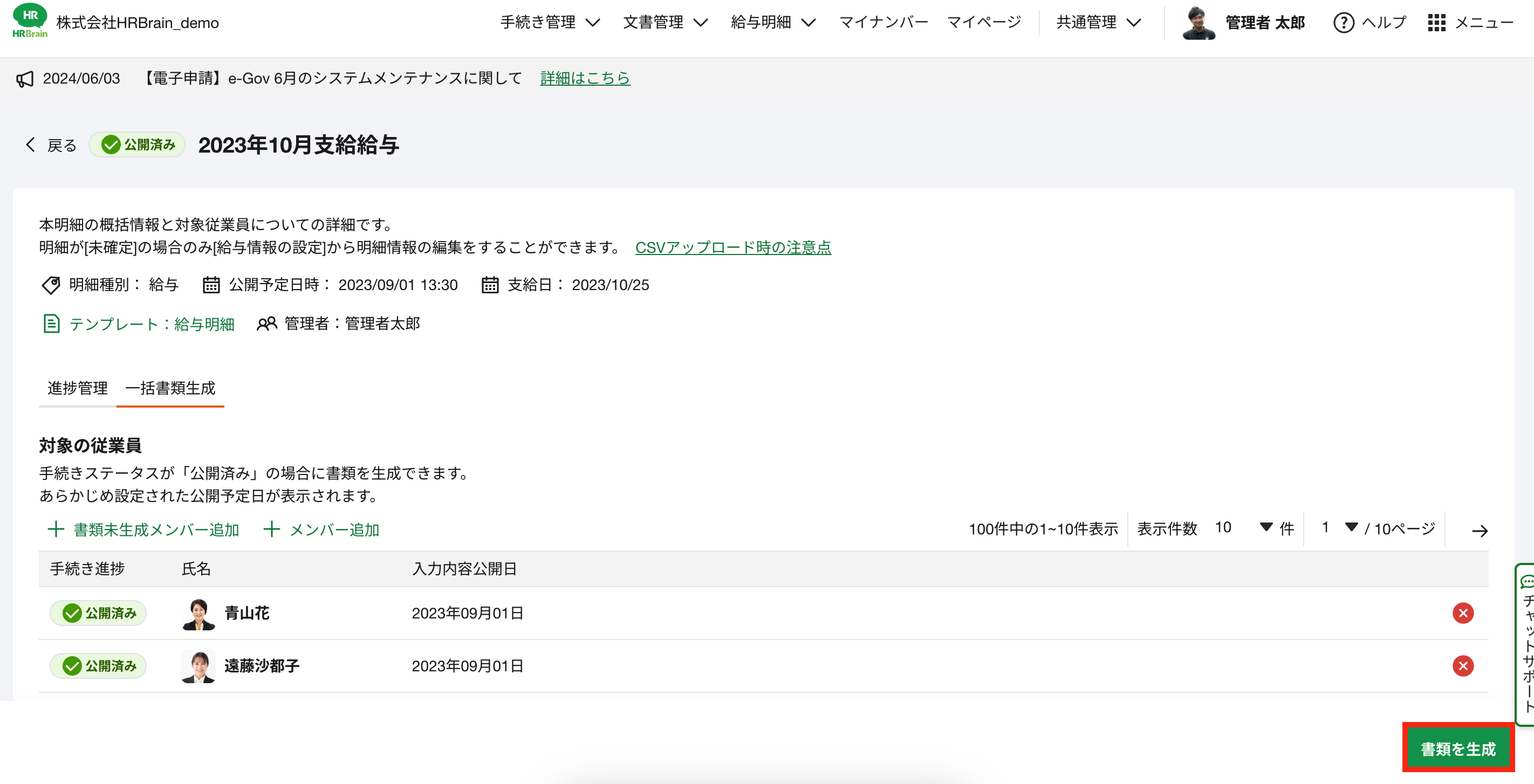Expand the 給与明細 menu
Image resolution: width=1534 pixels, height=784 pixels.
tap(773, 23)
